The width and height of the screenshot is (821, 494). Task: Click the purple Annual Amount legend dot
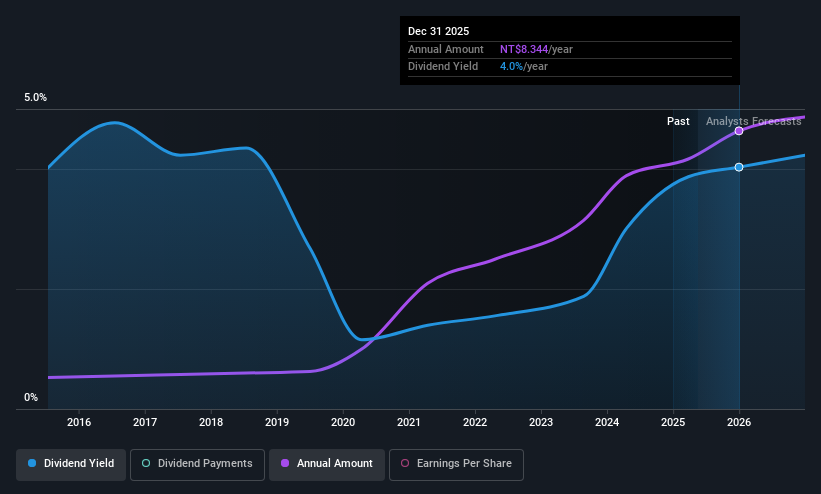(x=284, y=464)
